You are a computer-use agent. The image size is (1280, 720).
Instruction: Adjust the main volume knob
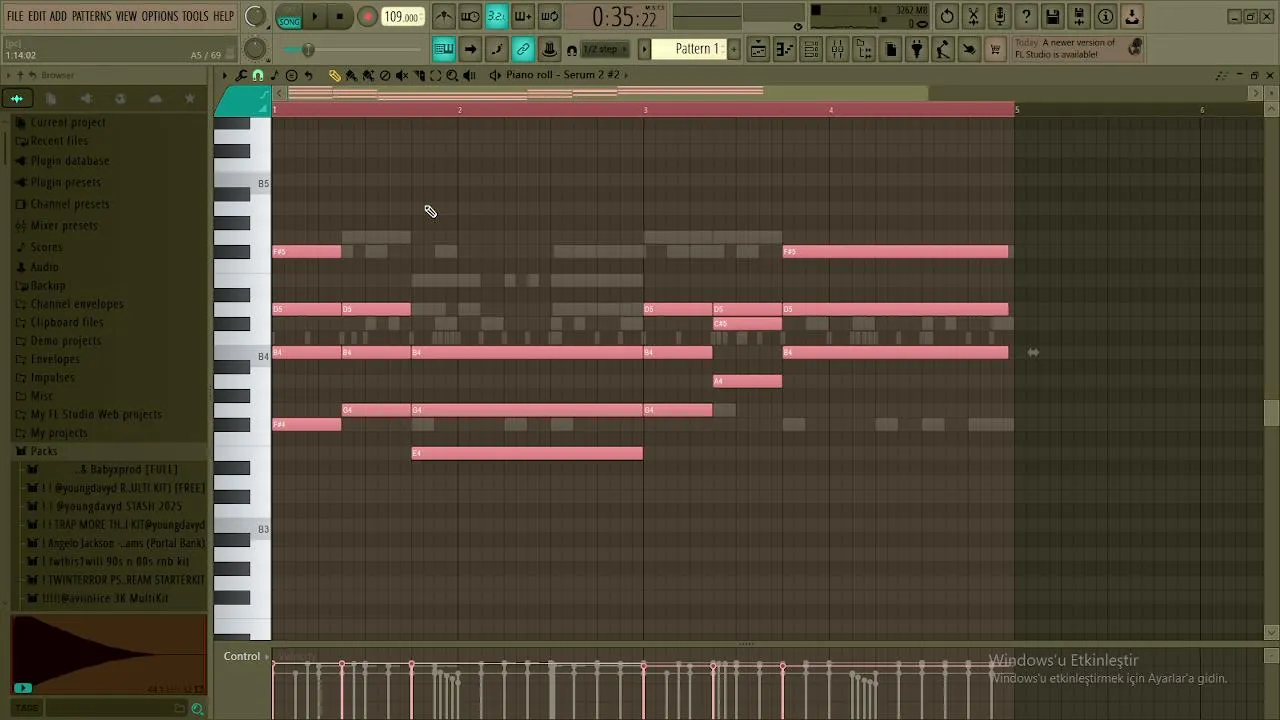255,17
